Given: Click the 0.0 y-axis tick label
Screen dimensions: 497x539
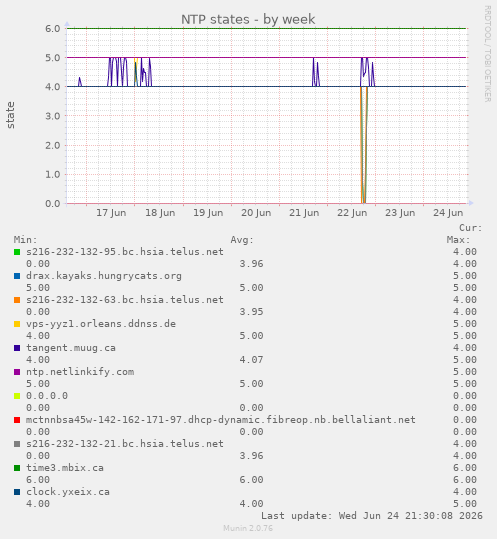Looking at the screenshot, I should 53,204.
